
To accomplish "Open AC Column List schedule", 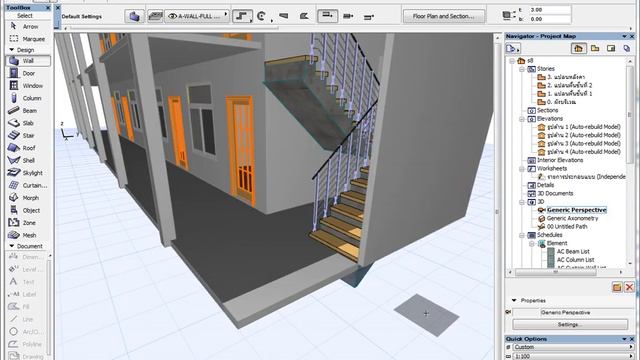I will (x=576, y=260).
